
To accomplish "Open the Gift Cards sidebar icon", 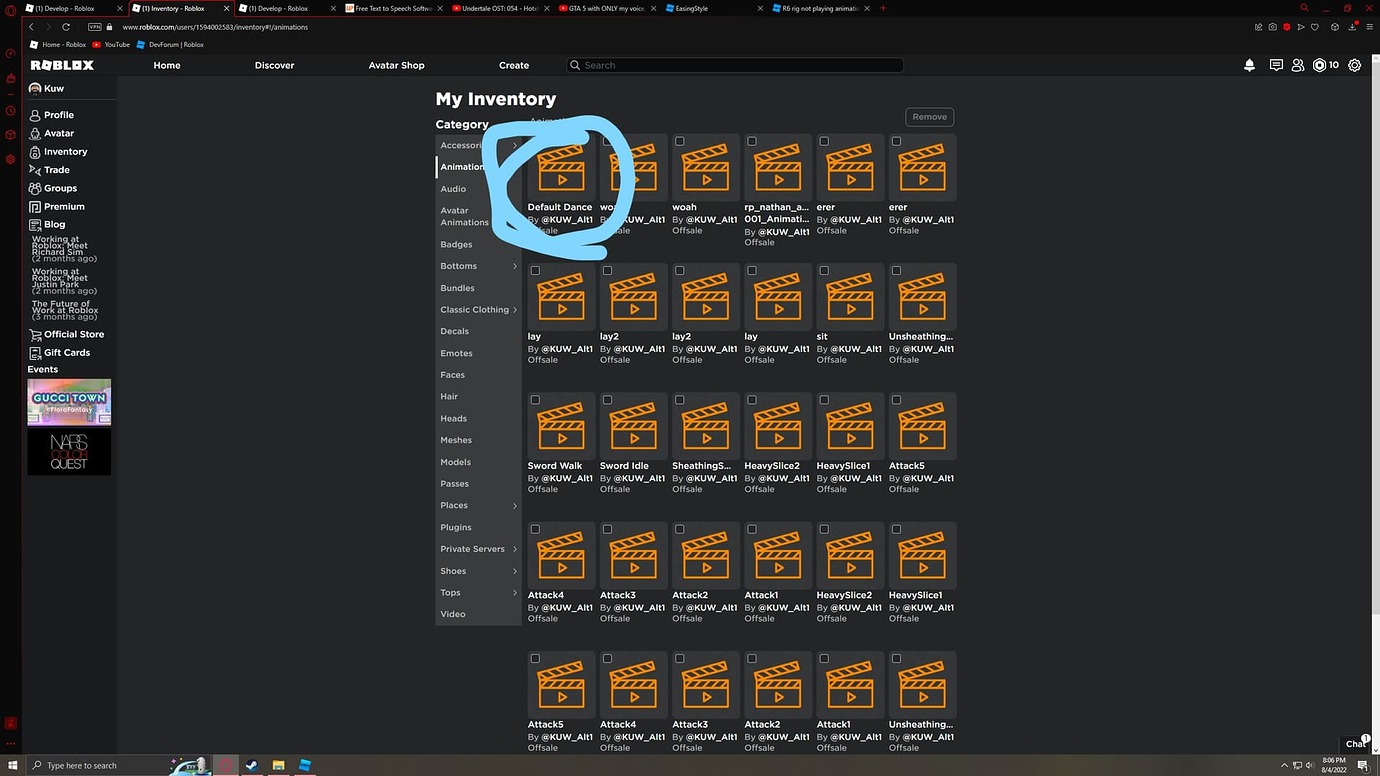I will point(35,352).
